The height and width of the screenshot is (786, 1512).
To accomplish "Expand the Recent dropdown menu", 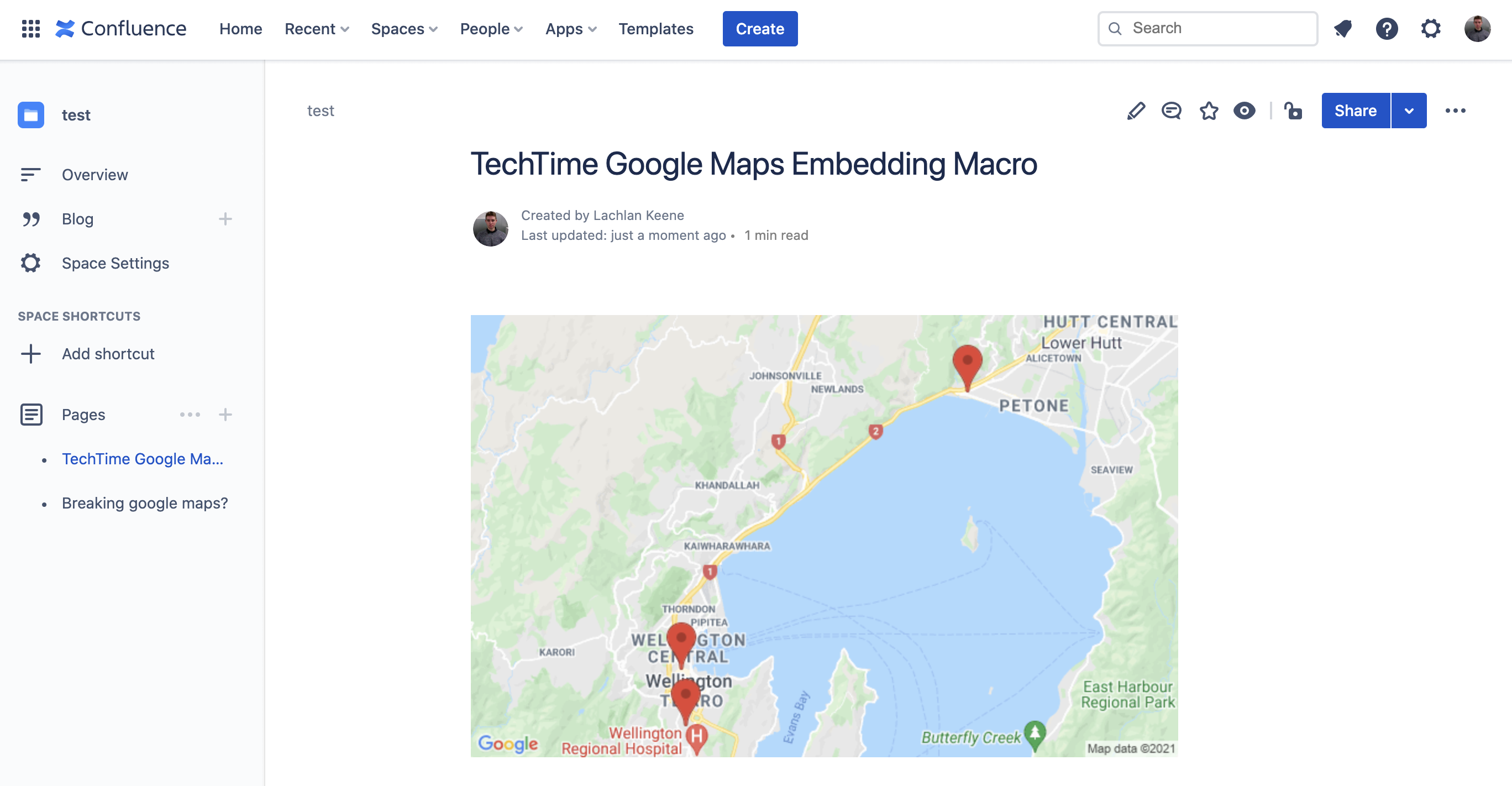I will pyautogui.click(x=316, y=28).
